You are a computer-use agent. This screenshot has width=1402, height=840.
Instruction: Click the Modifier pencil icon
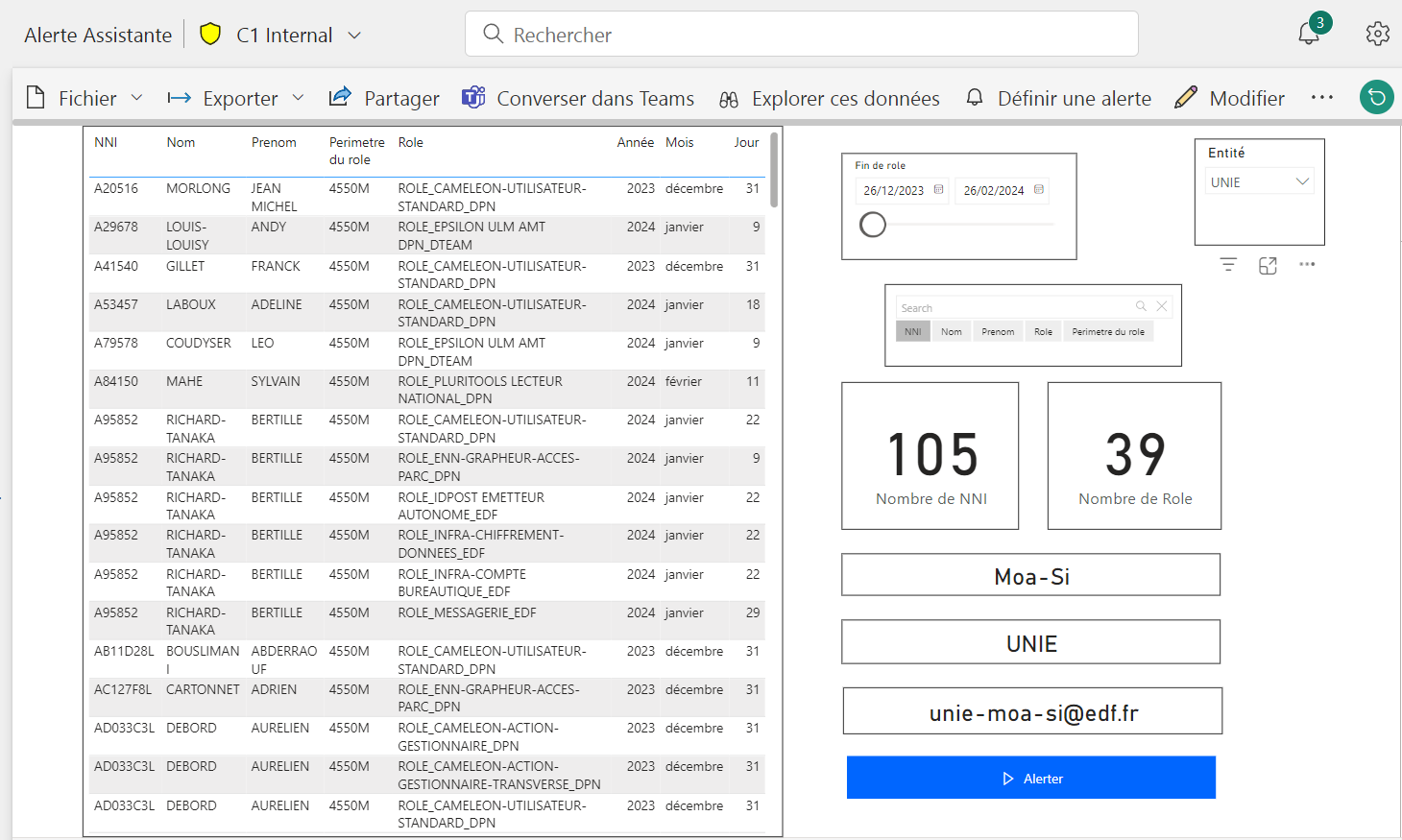[x=1186, y=97]
